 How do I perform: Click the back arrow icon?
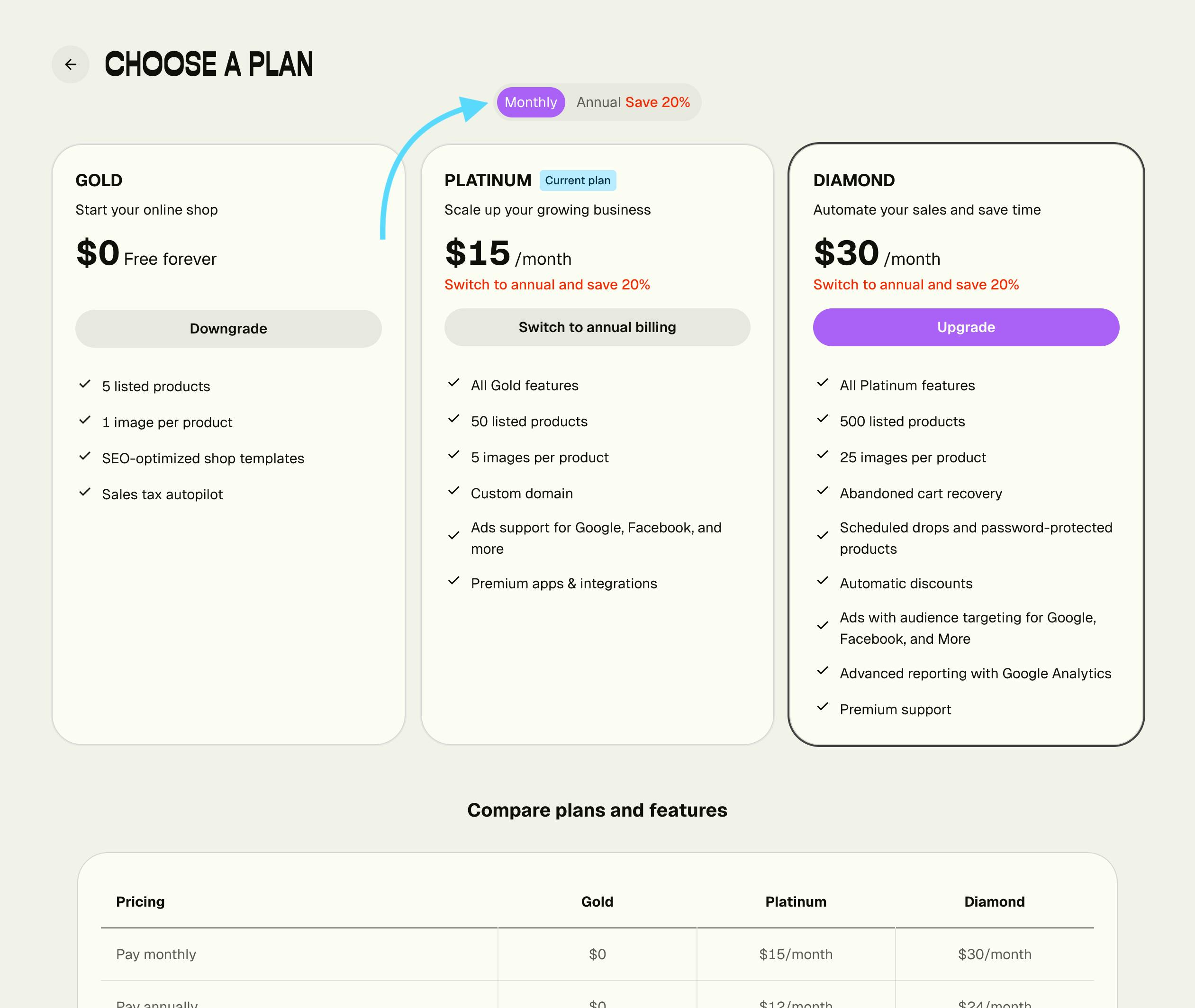coord(70,64)
